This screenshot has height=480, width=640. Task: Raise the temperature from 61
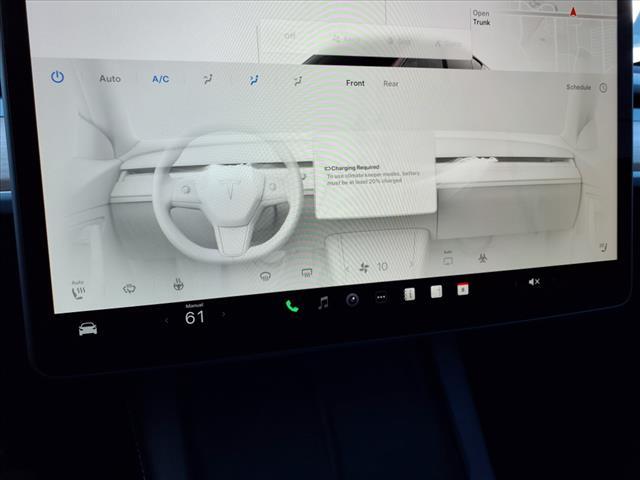point(224,314)
